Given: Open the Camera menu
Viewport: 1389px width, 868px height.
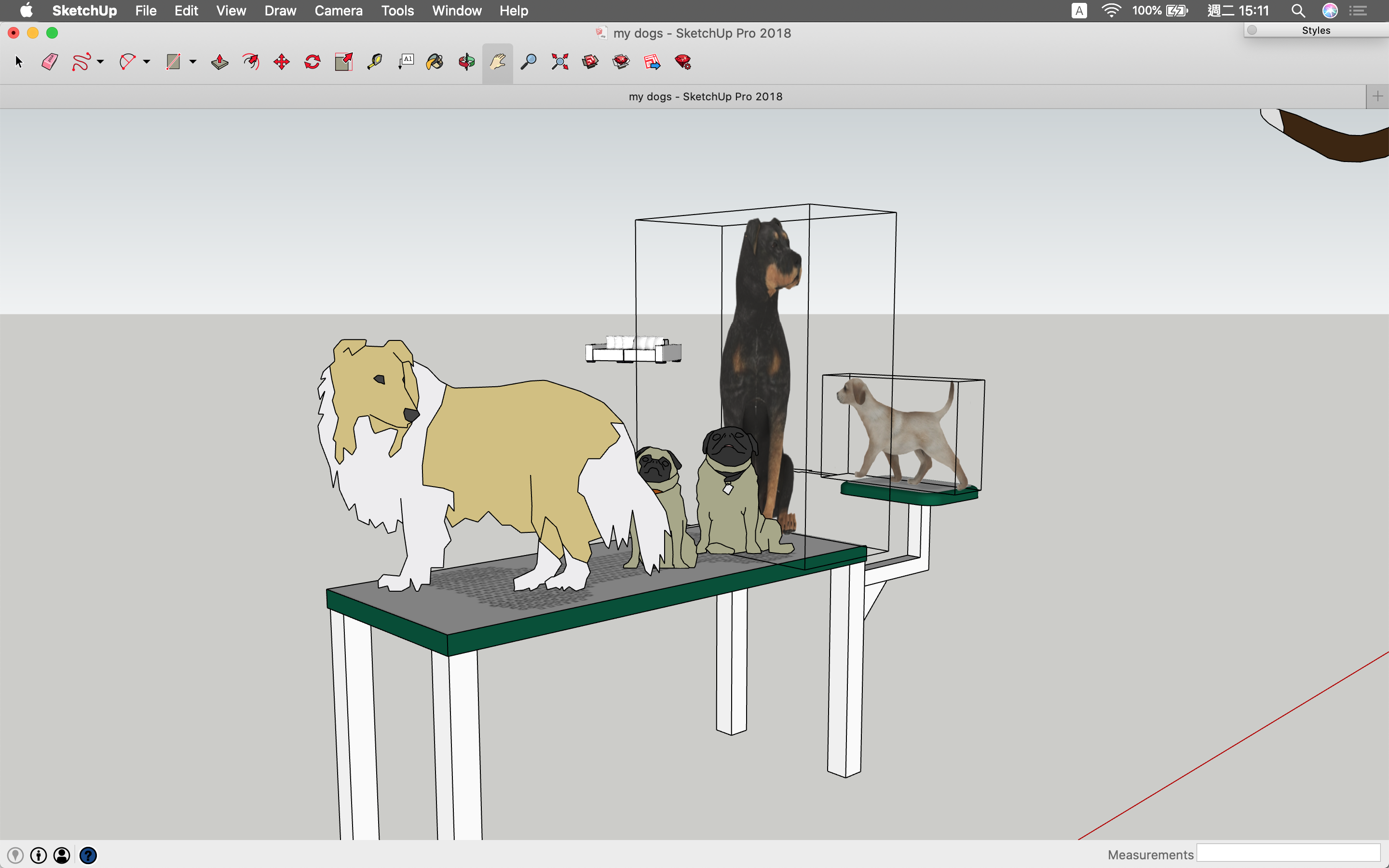Looking at the screenshot, I should pos(338,11).
